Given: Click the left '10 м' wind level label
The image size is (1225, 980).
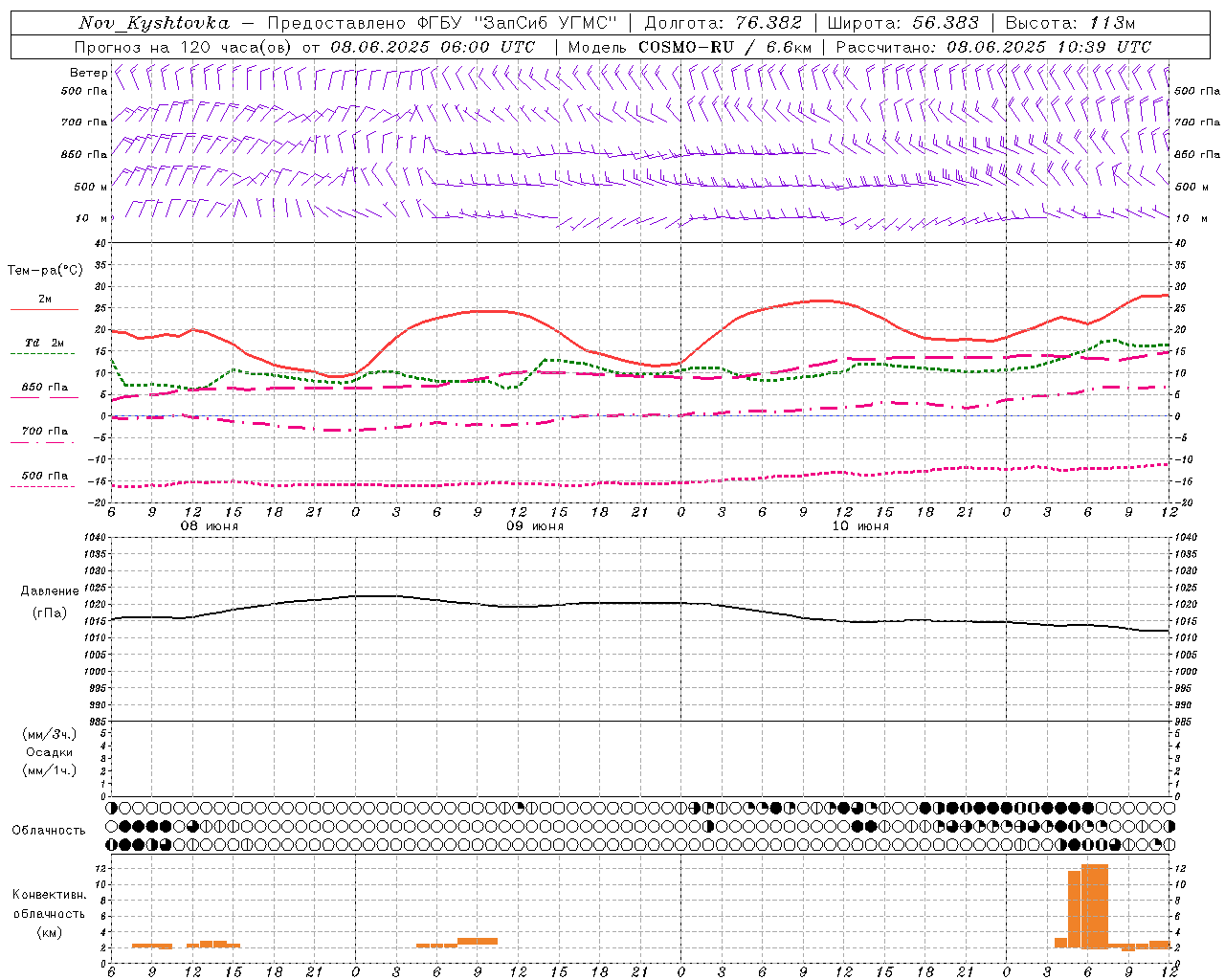Looking at the screenshot, I should 92,218.
